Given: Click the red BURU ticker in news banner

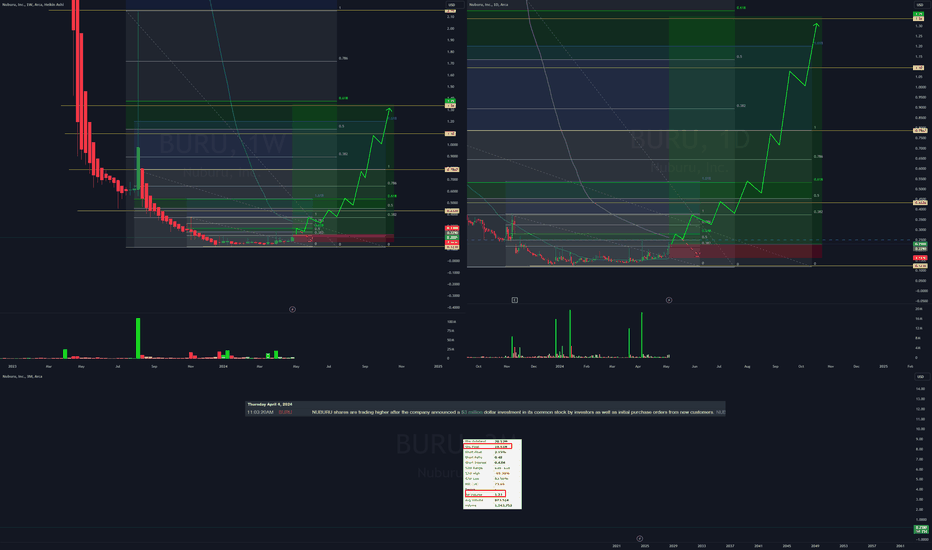Looking at the screenshot, I should pos(285,412).
